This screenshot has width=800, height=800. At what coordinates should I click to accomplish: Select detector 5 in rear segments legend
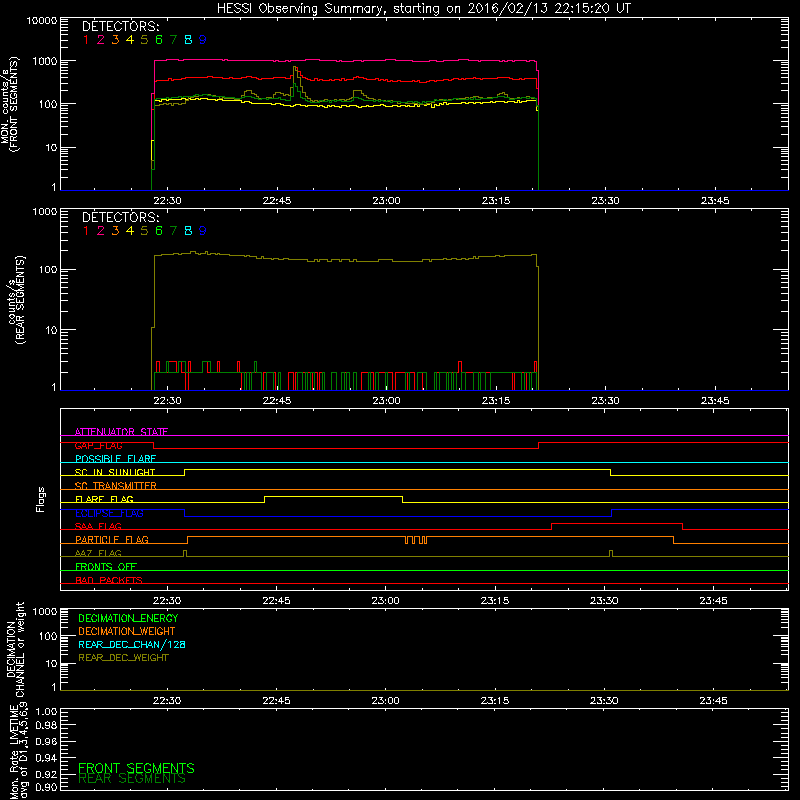(x=144, y=231)
